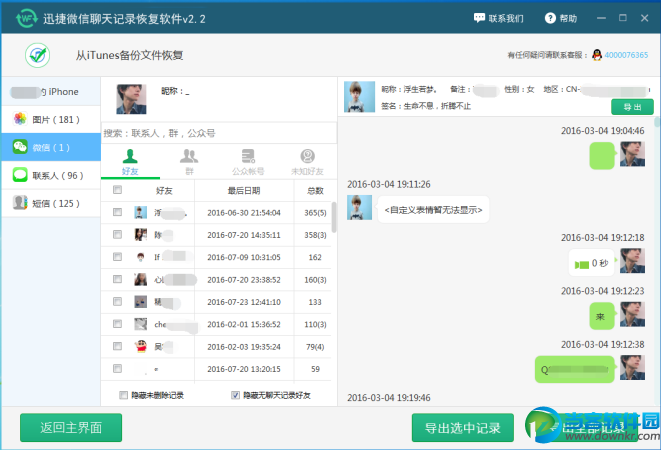Open the 图片 (181) category
This screenshot has width=661, height=450.
51,119
